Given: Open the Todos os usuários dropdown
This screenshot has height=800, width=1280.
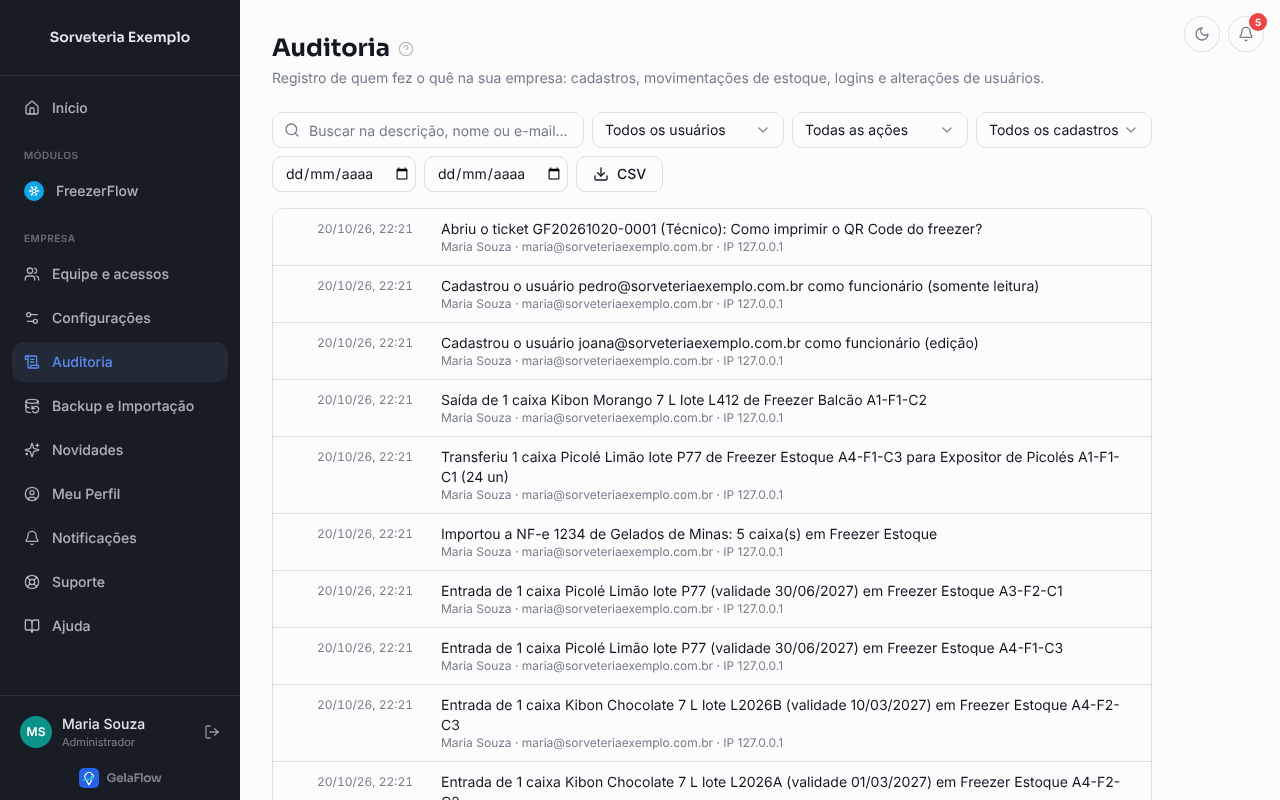Looking at the screenshot, I should [688, 130].
